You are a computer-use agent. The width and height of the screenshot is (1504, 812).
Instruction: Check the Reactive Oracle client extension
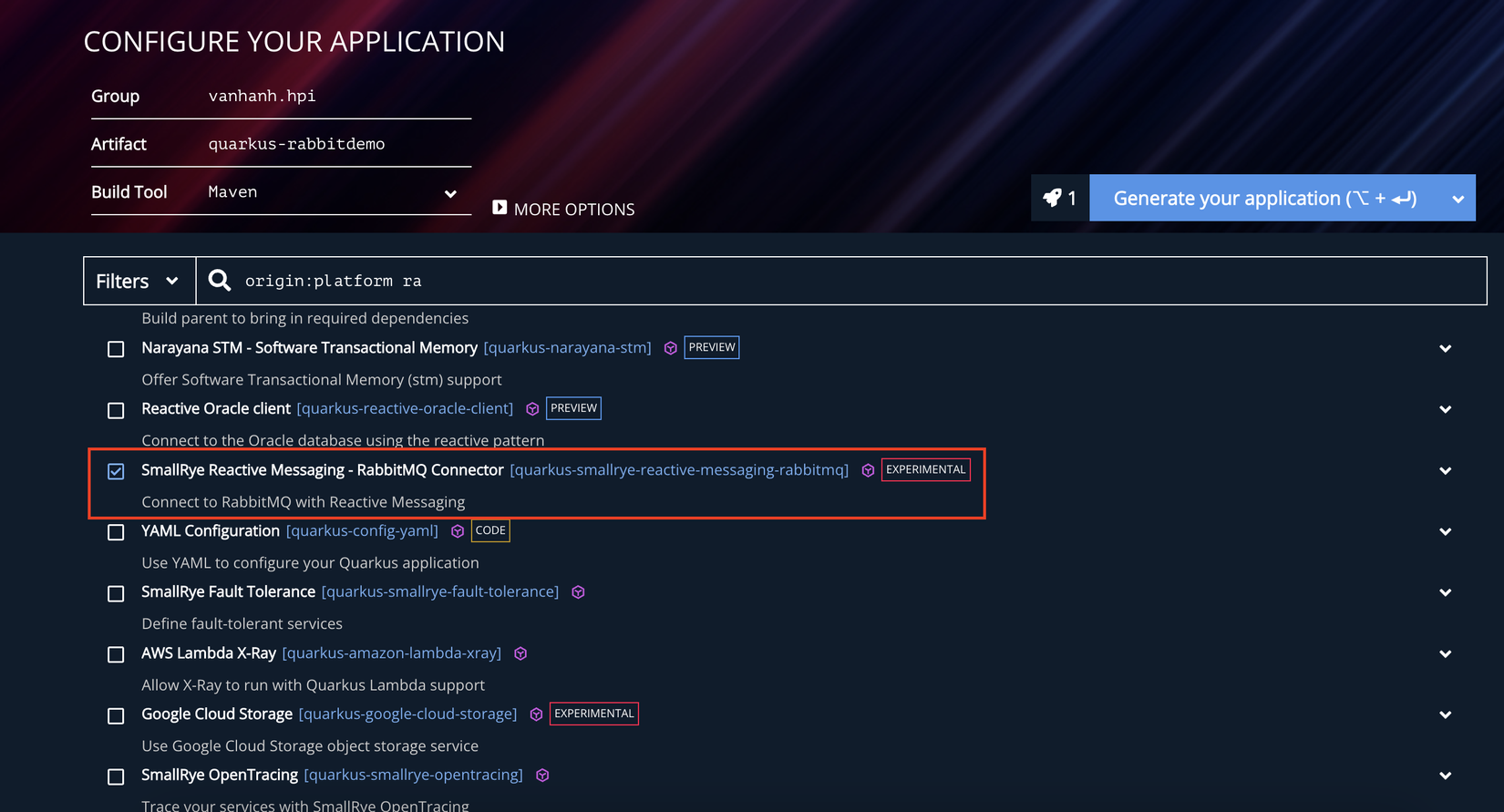pyautogui.click(x=116, y=410)
